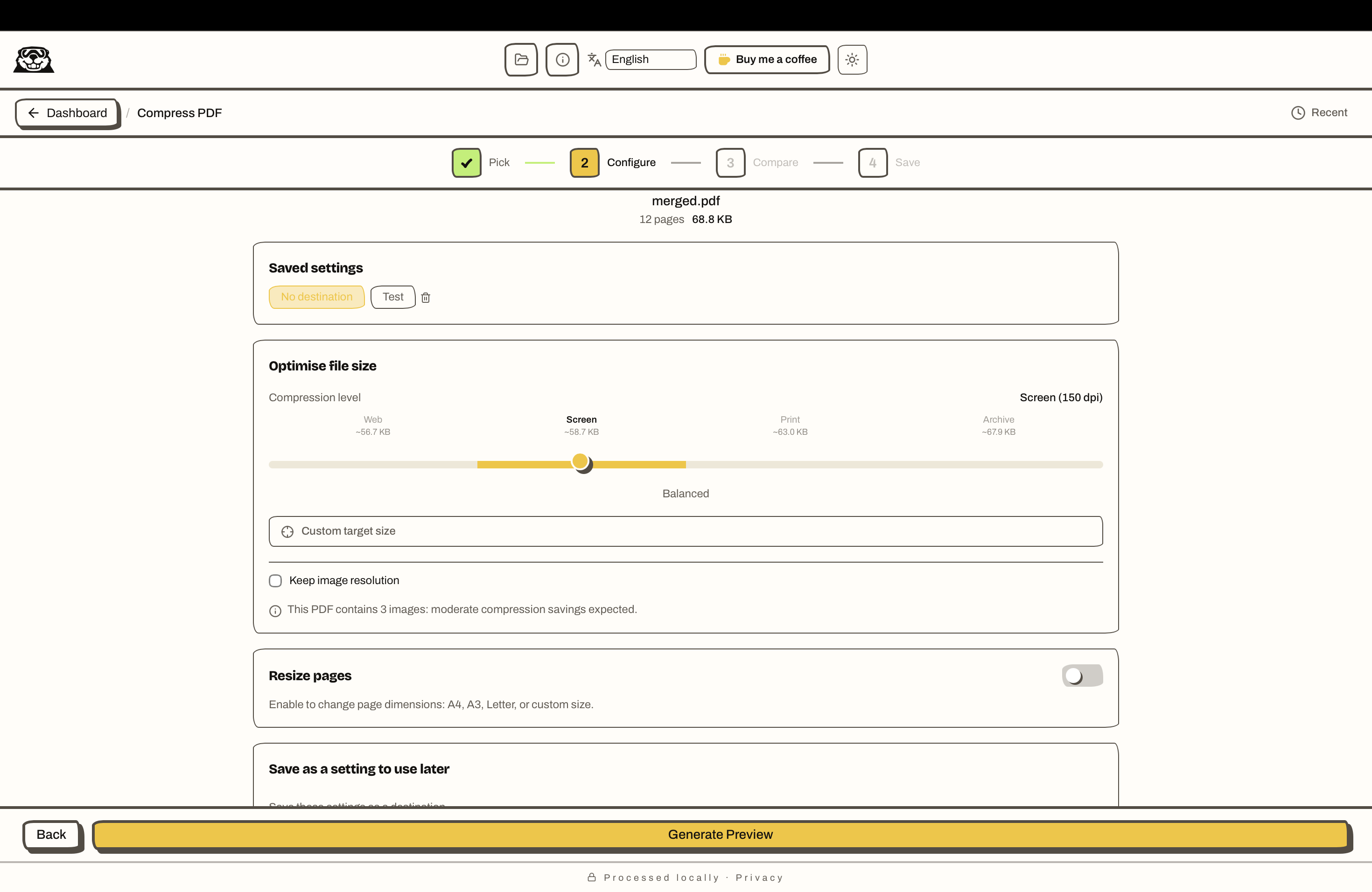Click the green Pick step checkmark
This screenshot has height=892, width=1372.
(x=466, y=162)
